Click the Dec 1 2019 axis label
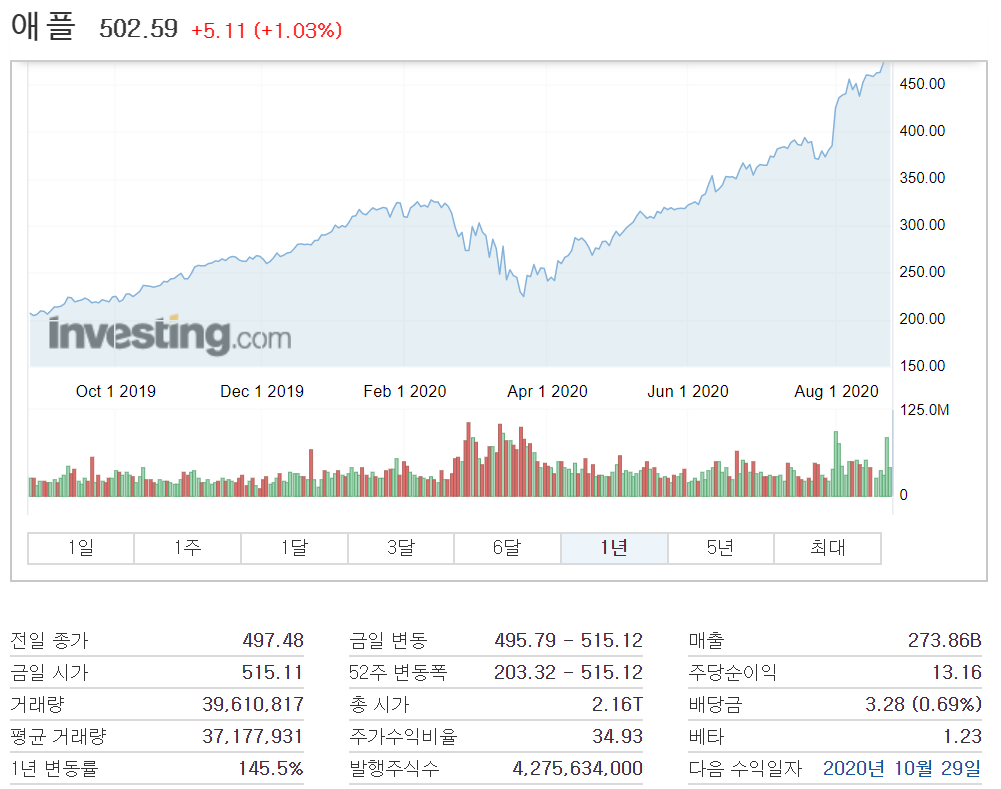The height and width of the screenshot is (789, 1001). click(x=262, y=391)
